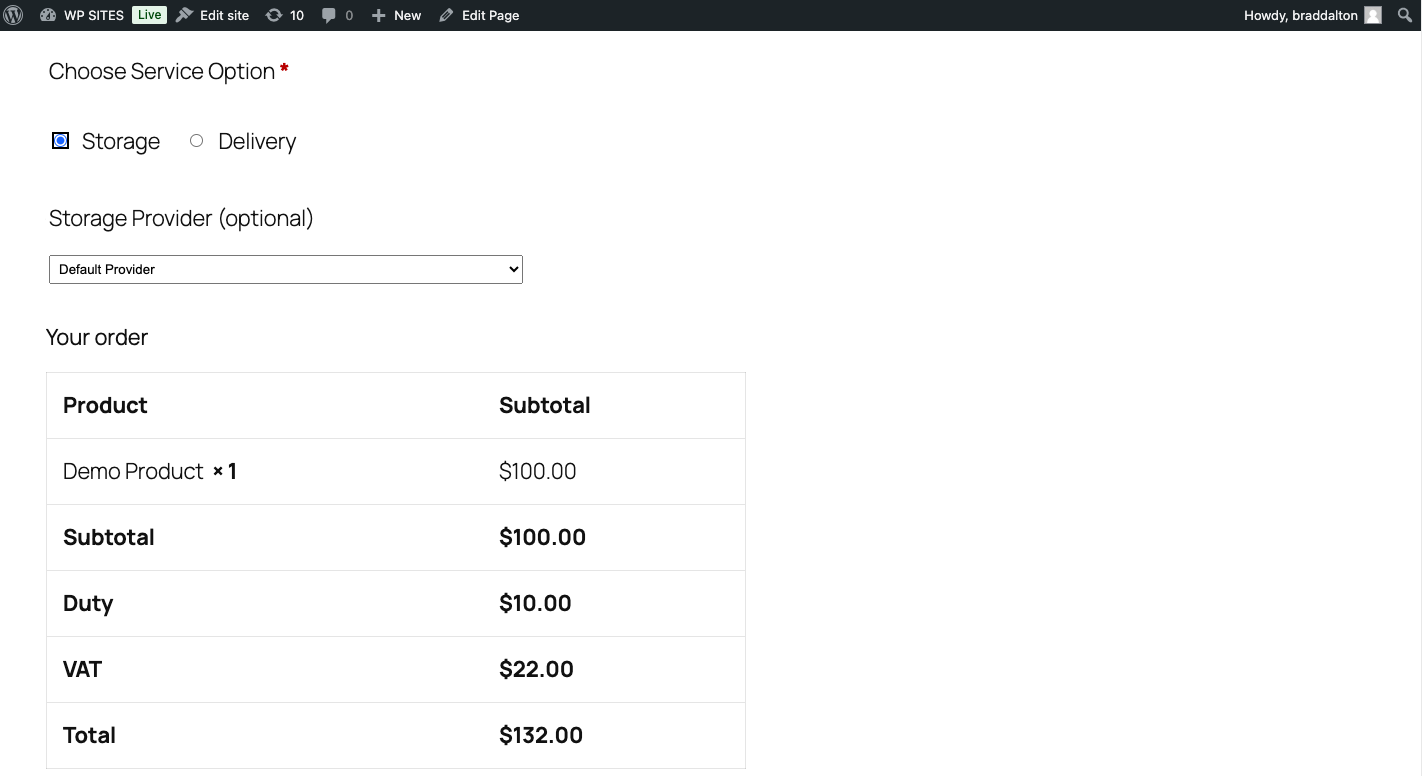Click the WP SITES dashboard icon

(x=48, y=15)
